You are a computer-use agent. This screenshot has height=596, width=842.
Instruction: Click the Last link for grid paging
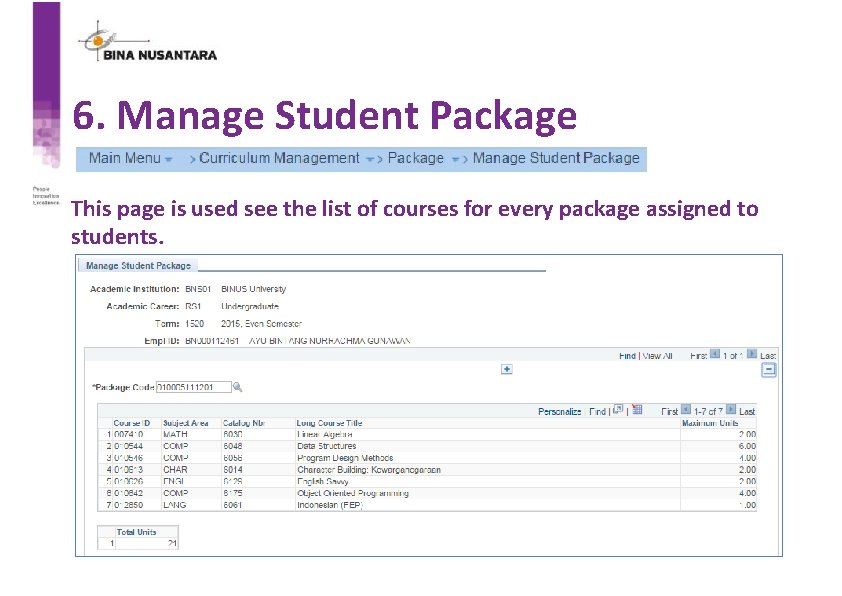pos(748,410)
